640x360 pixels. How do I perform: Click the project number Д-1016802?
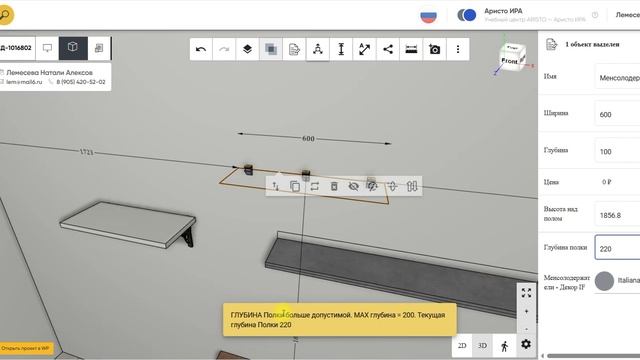coord(16,48)
